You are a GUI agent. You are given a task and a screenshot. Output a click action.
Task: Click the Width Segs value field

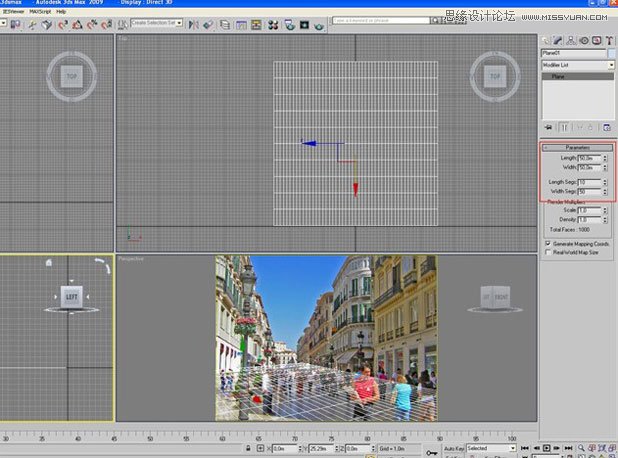click(x=590, y=192)
